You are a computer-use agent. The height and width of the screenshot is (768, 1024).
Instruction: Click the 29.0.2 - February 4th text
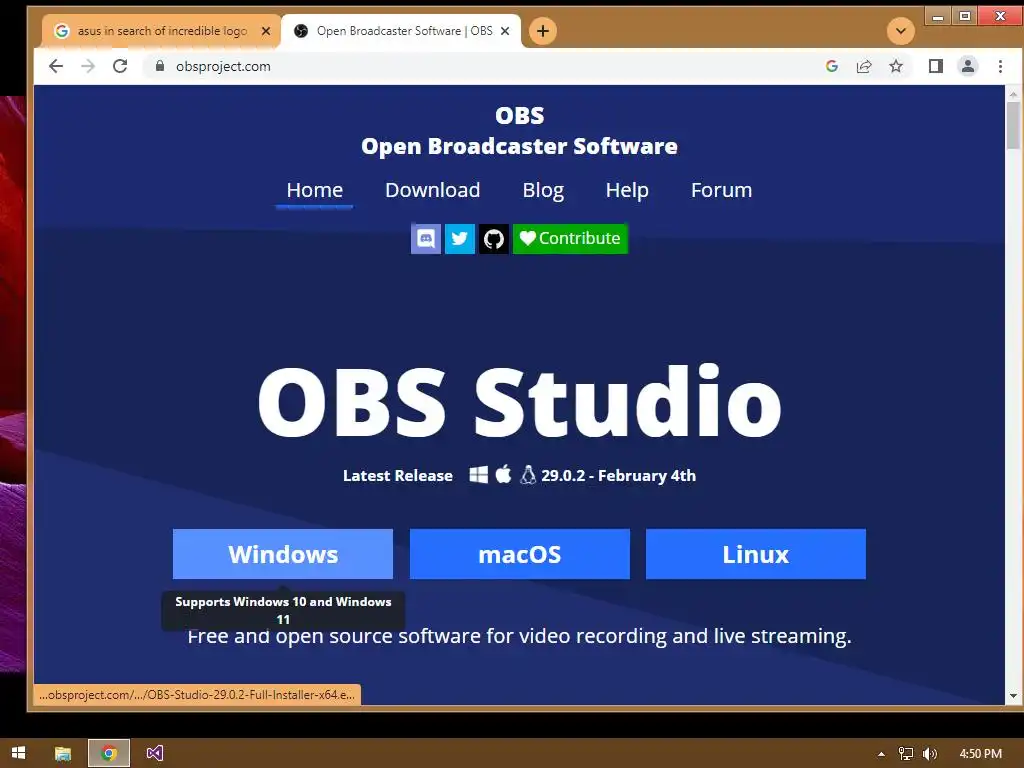(x=618, y=475)
